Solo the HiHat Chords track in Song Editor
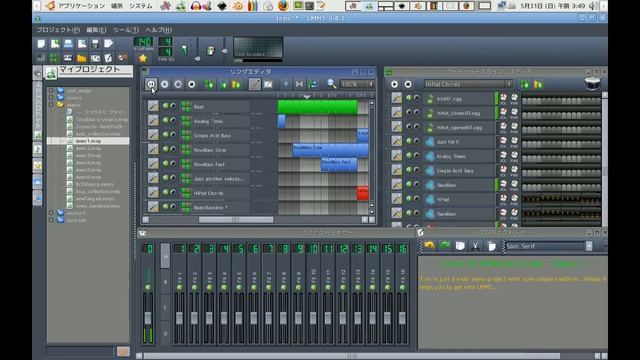This screenshot has height=360, width=640. coord(173,192)
